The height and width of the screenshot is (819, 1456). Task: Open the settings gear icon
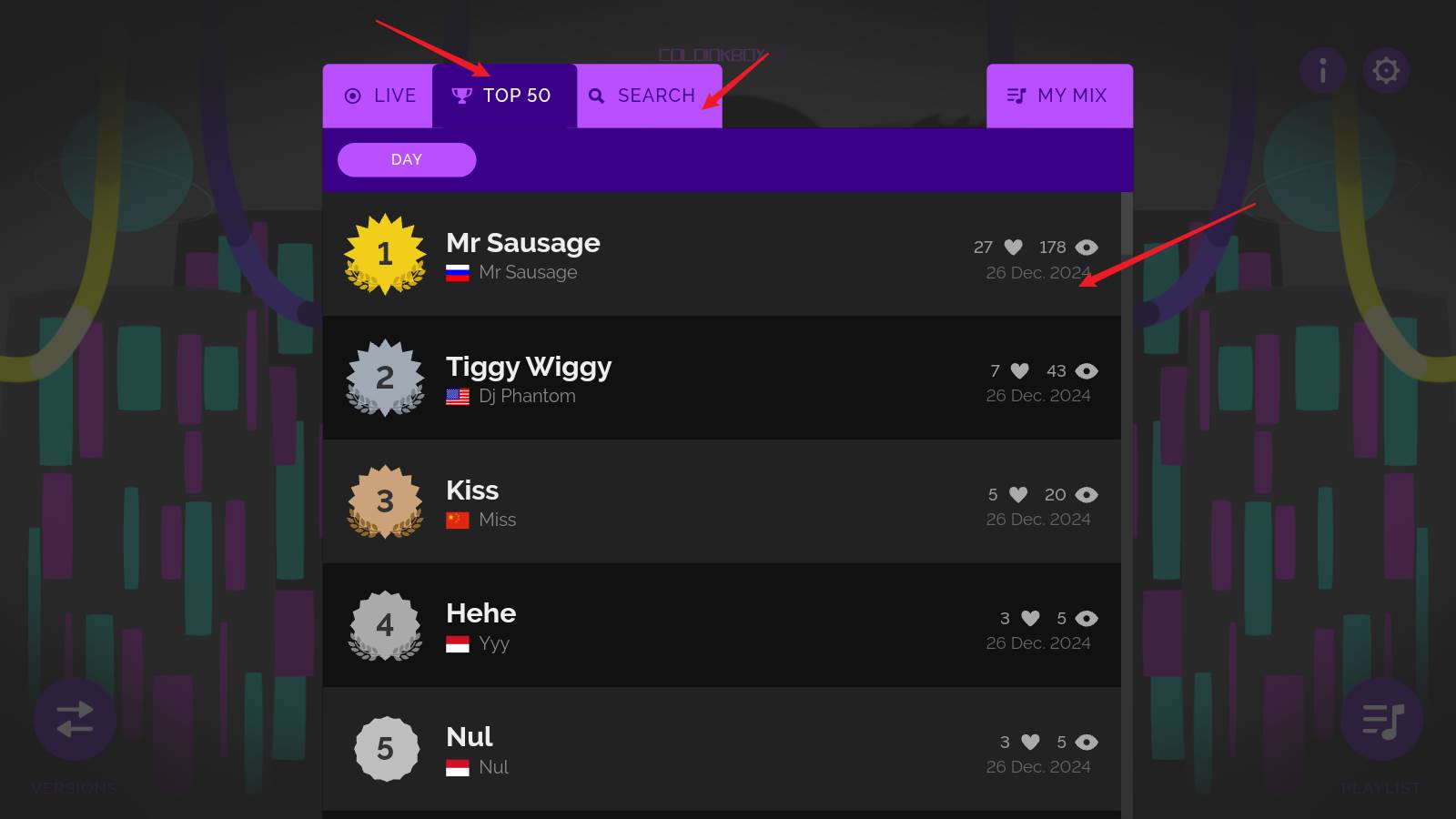tap(1386, 70)
